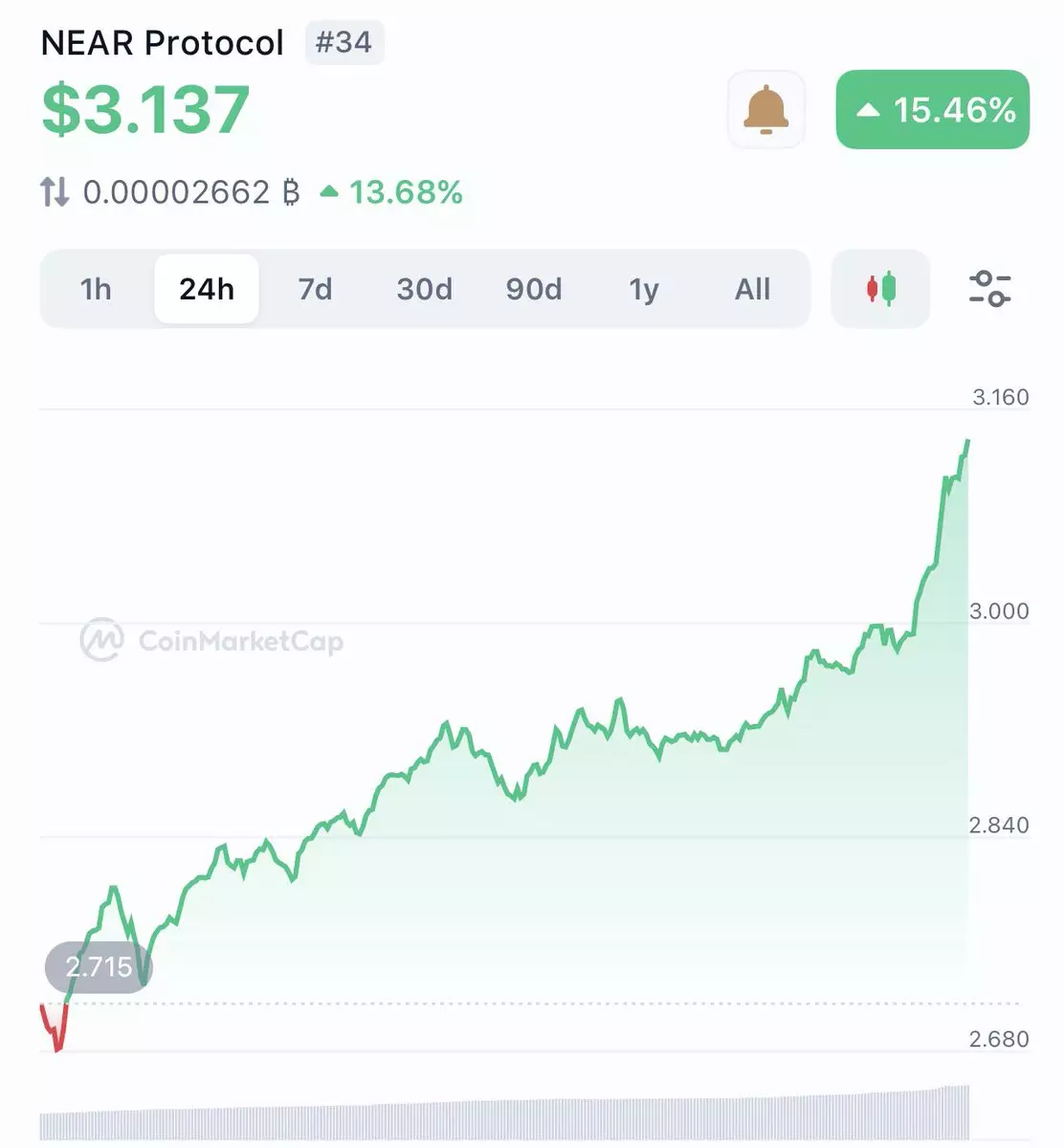The image size is (1064, 1148).
Task: Show the All-time price chart
Action: coord(753,289)
